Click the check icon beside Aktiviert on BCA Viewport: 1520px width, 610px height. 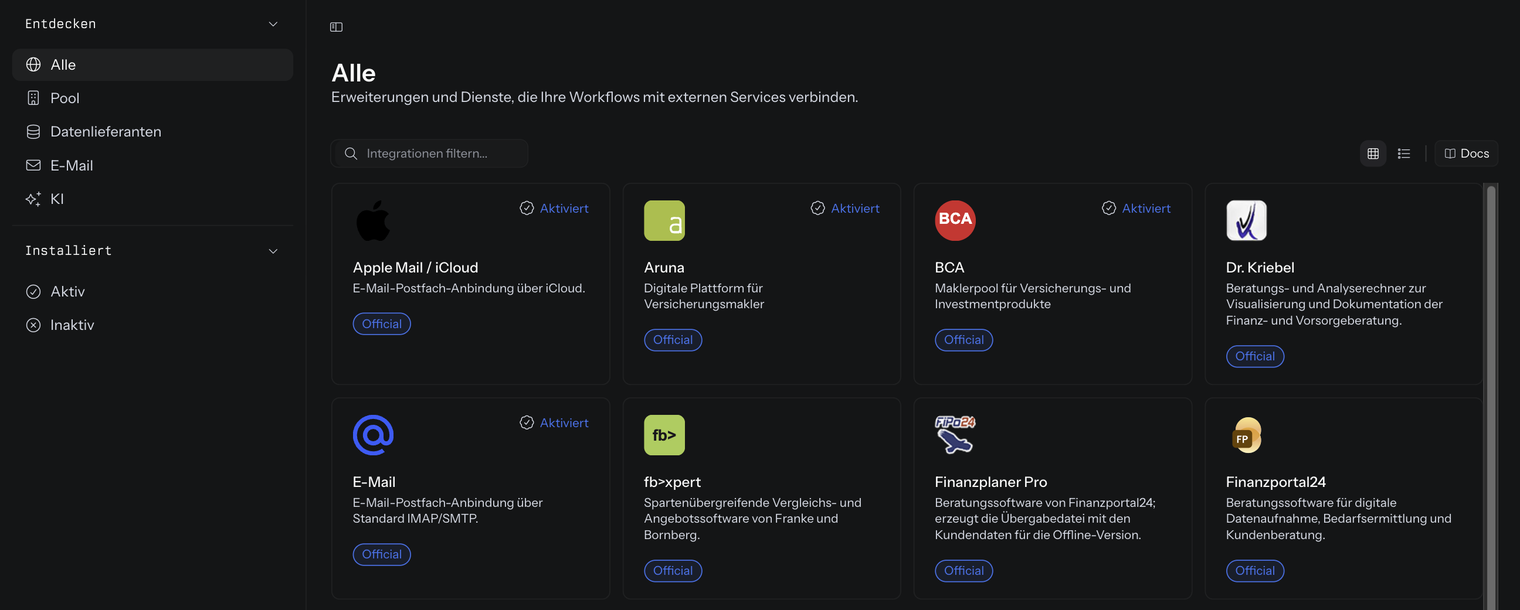point(1108,208)
